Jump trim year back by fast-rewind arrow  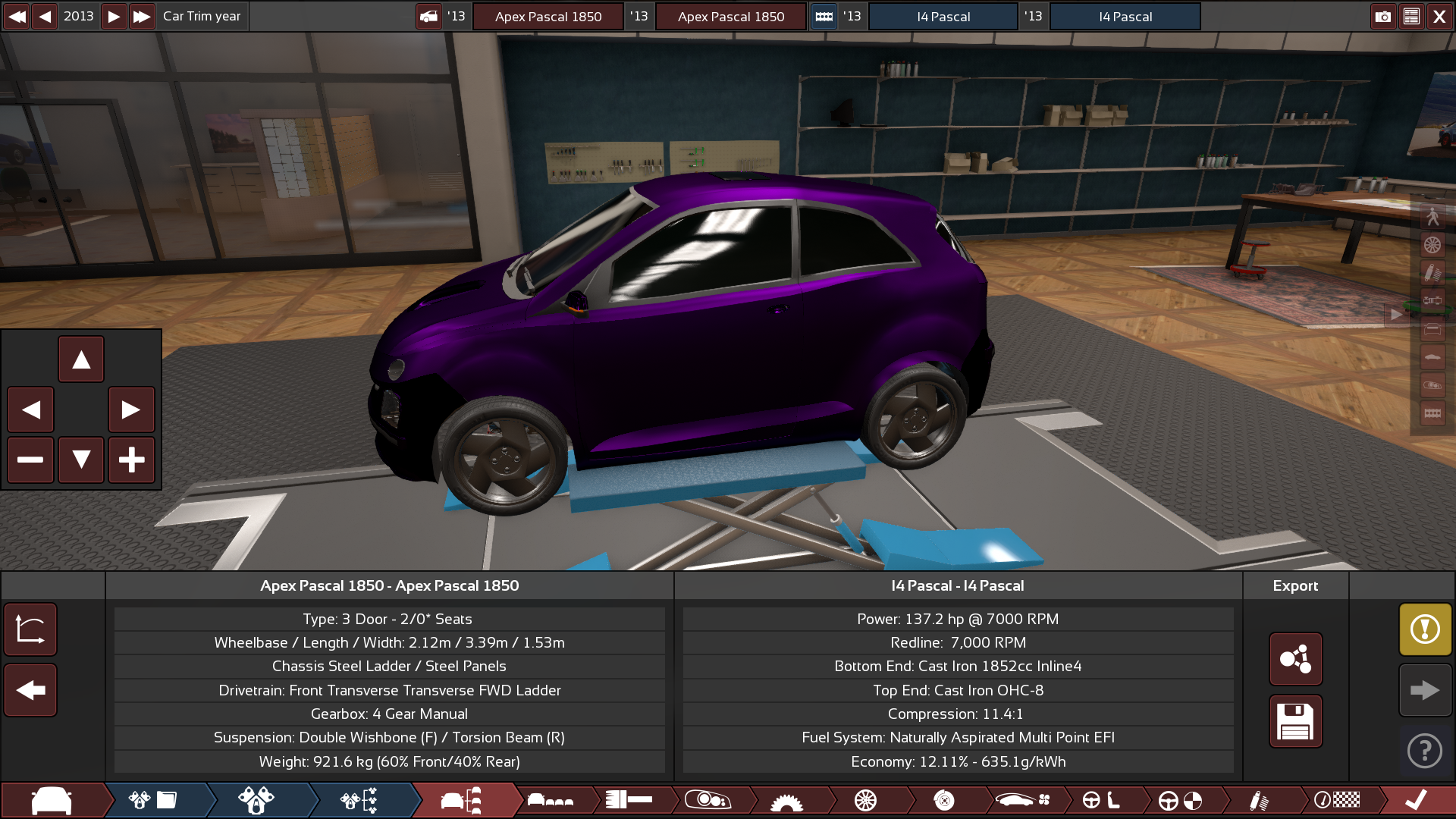[17, 16]
